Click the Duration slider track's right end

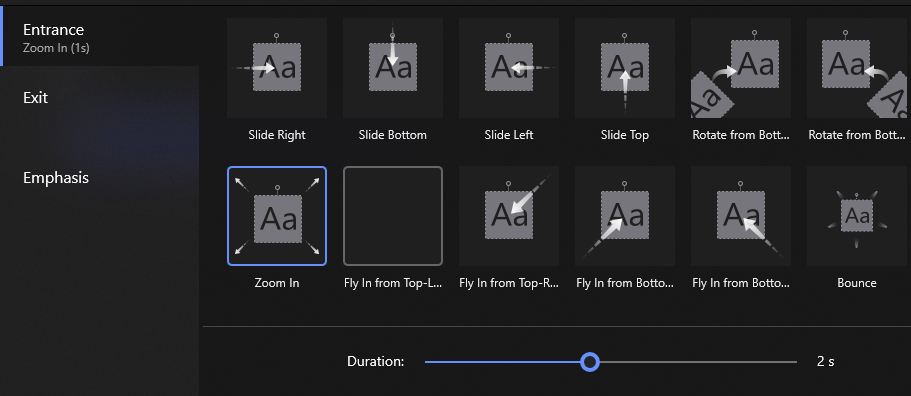click(794, 362)
